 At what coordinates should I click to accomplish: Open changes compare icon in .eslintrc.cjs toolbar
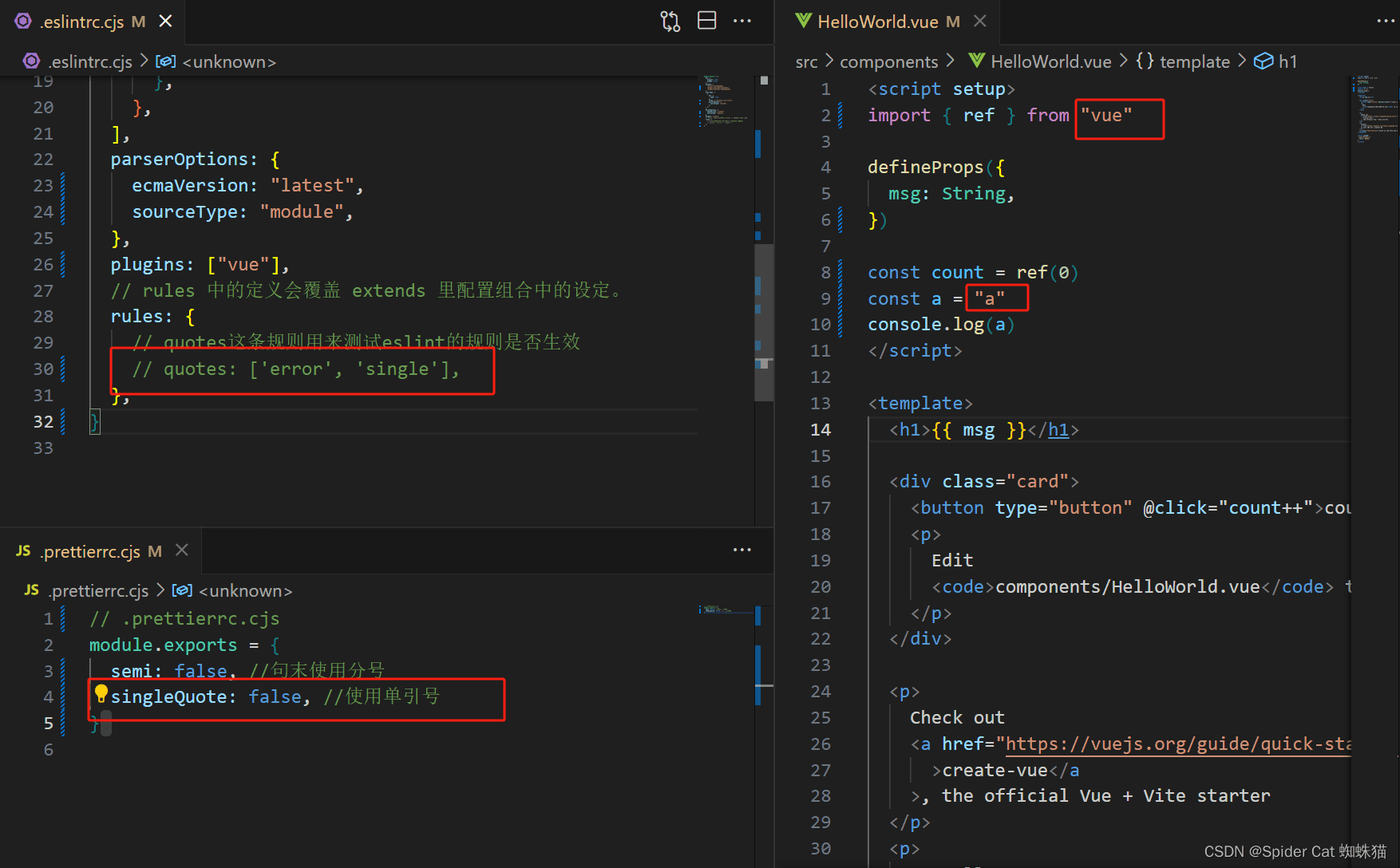670,22
